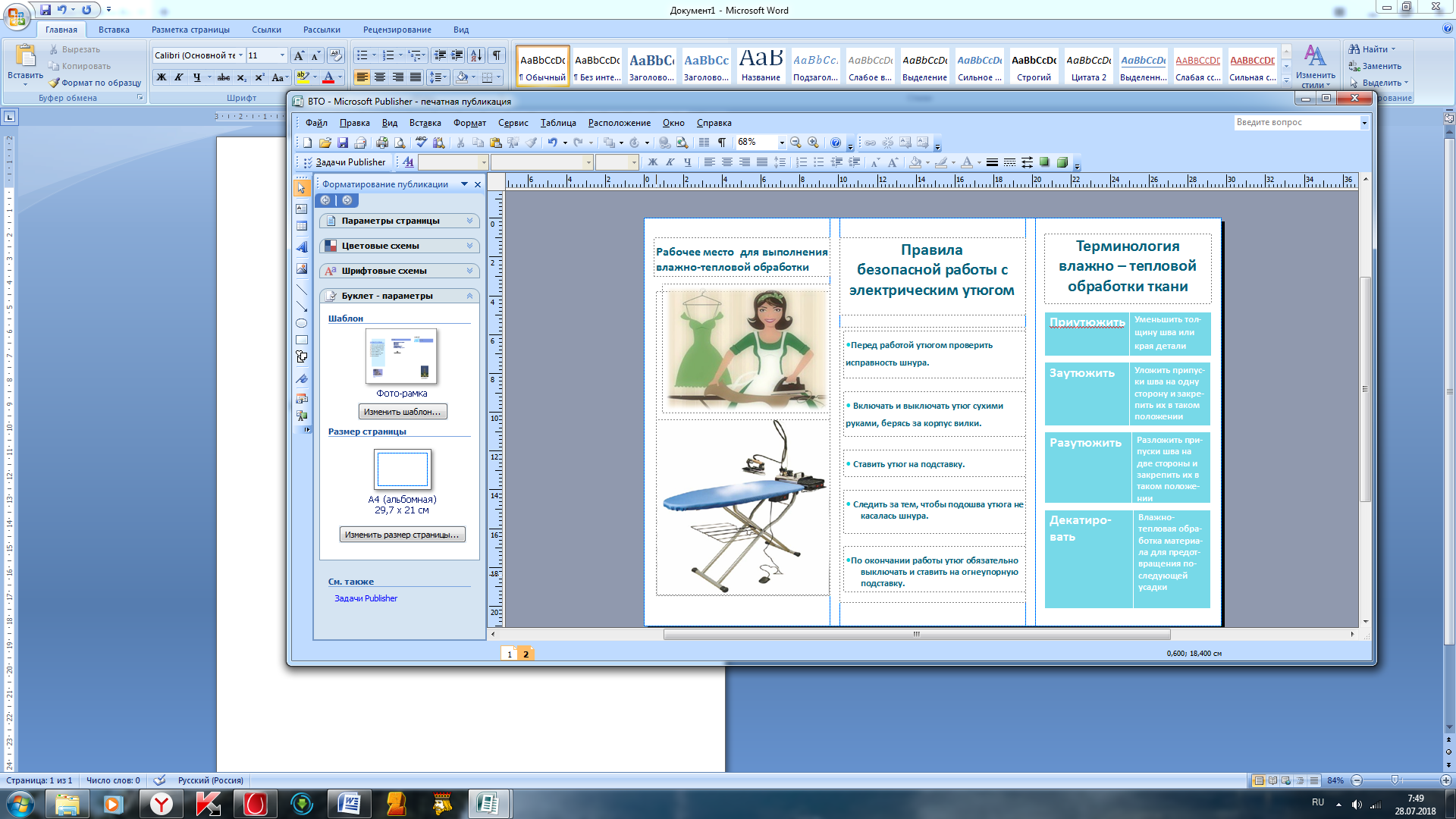Open Print Preview in Publisher toolbar
This screenshot has width=1456, height=819.
[400, 143]
